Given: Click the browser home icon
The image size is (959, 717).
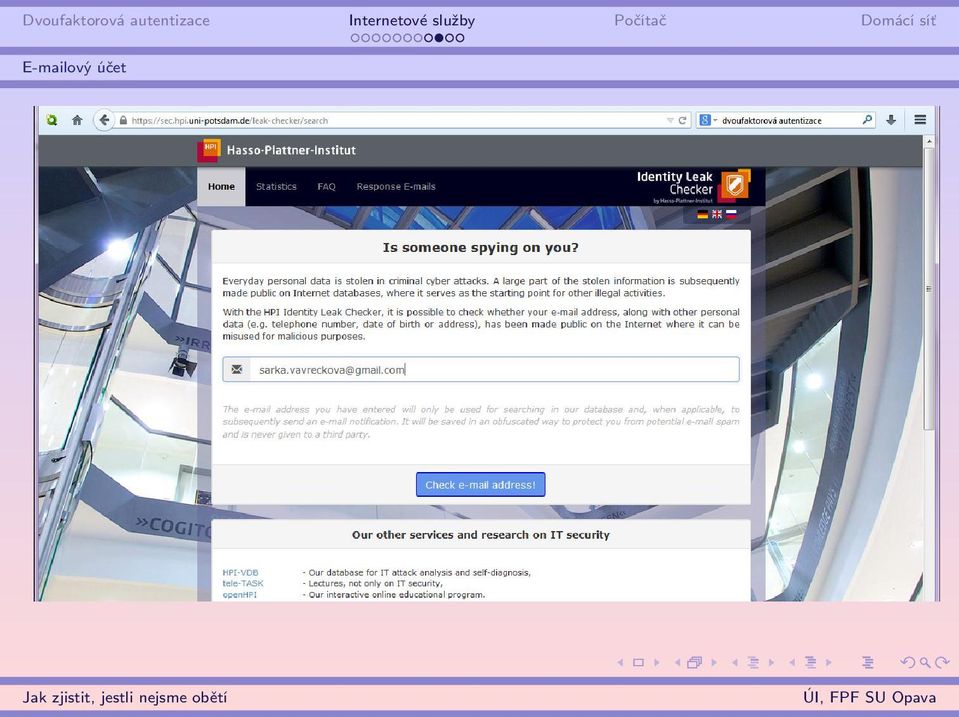Looking at the screenshot, I should 77,120.
